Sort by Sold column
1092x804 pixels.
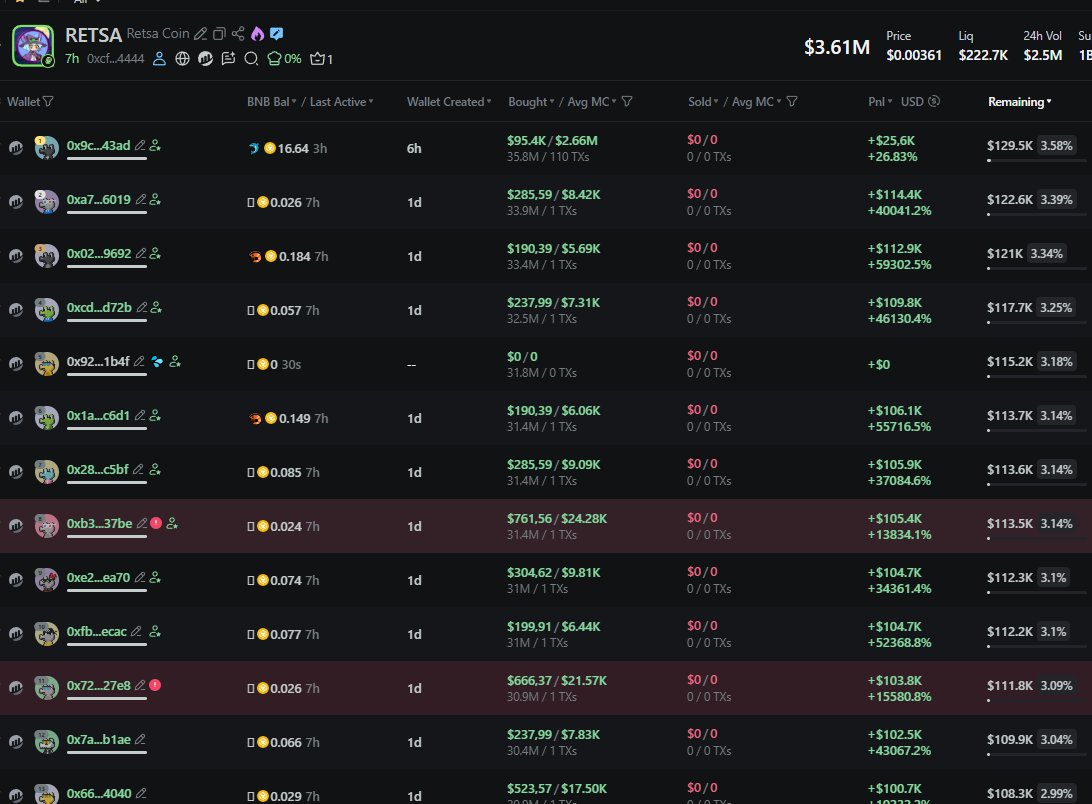(x=703, y=102)
